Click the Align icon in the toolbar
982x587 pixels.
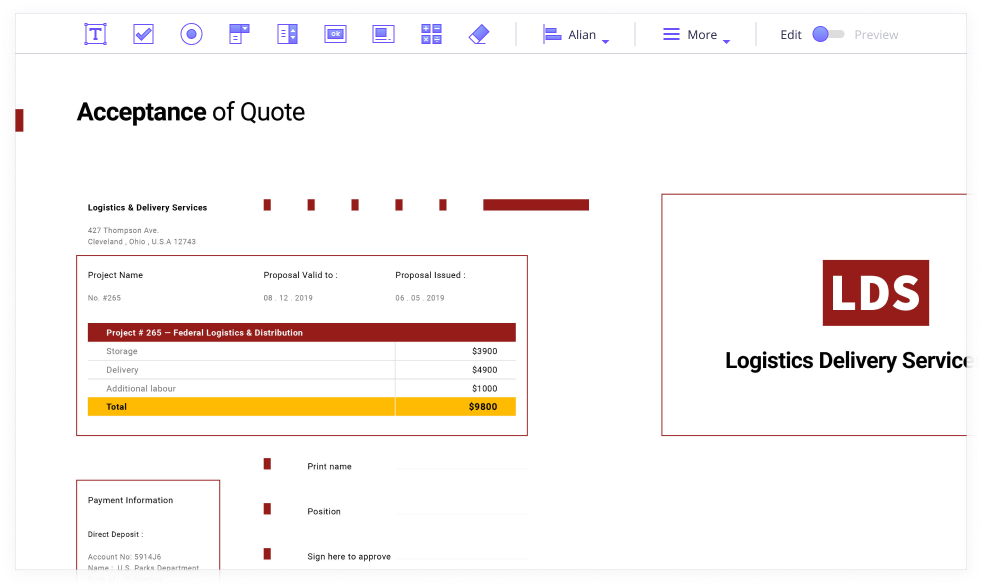552,34
